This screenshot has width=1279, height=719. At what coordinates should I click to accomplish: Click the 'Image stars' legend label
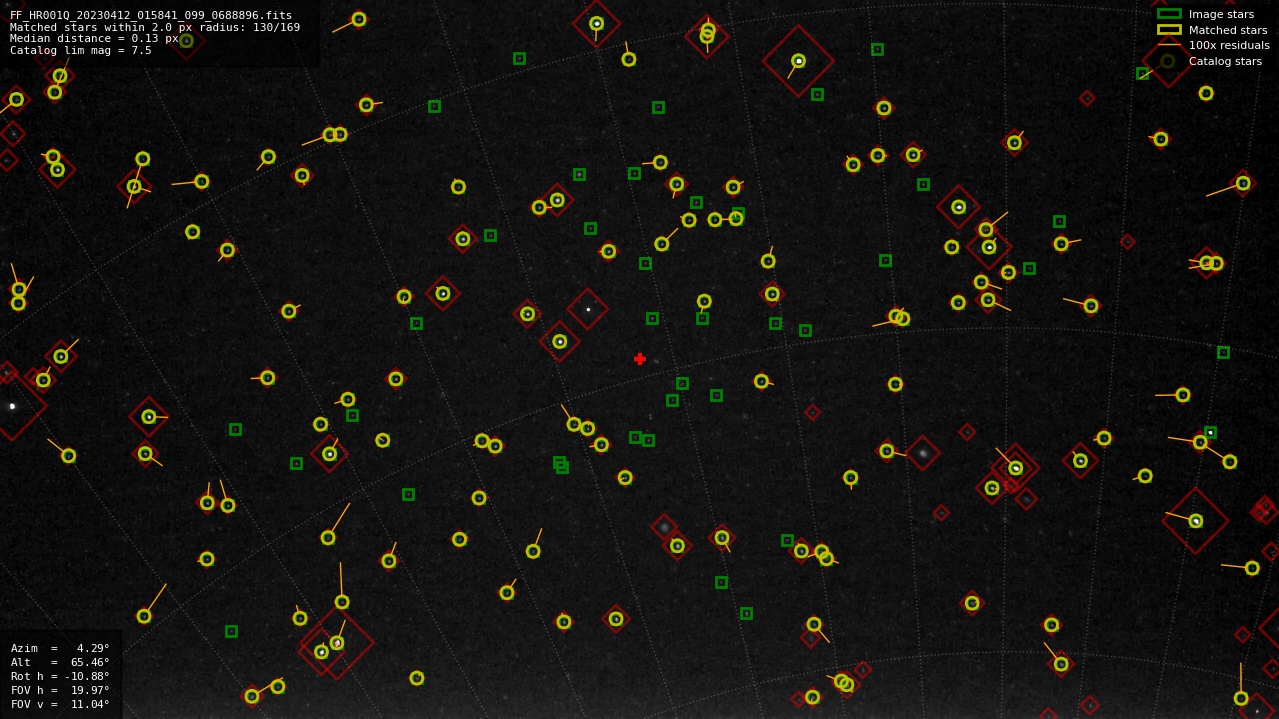tap(1221, 14)
